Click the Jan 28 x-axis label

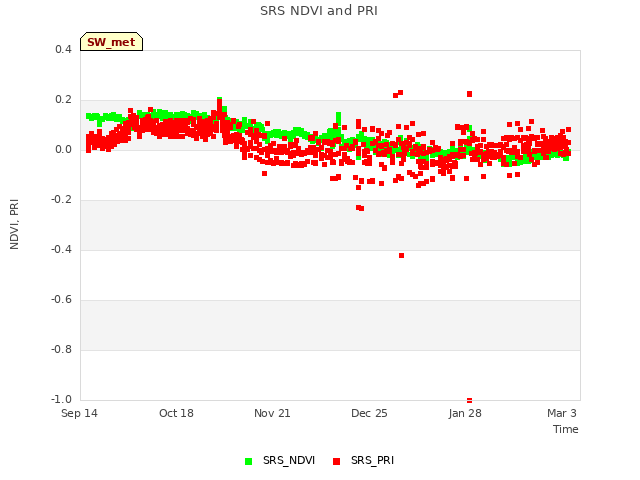click(465, 413)
